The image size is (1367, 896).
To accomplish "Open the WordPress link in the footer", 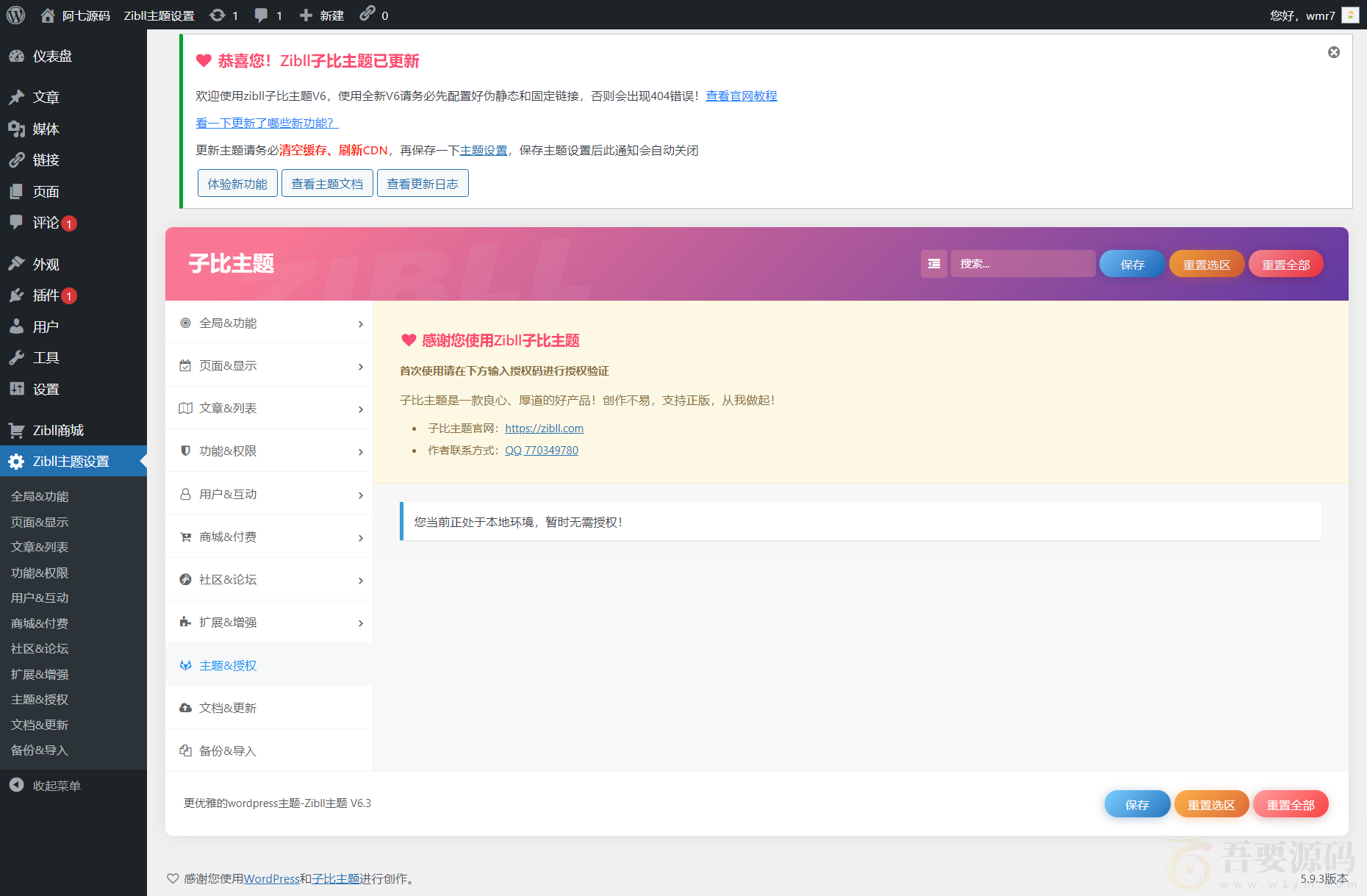I will [x=271, y=878].
